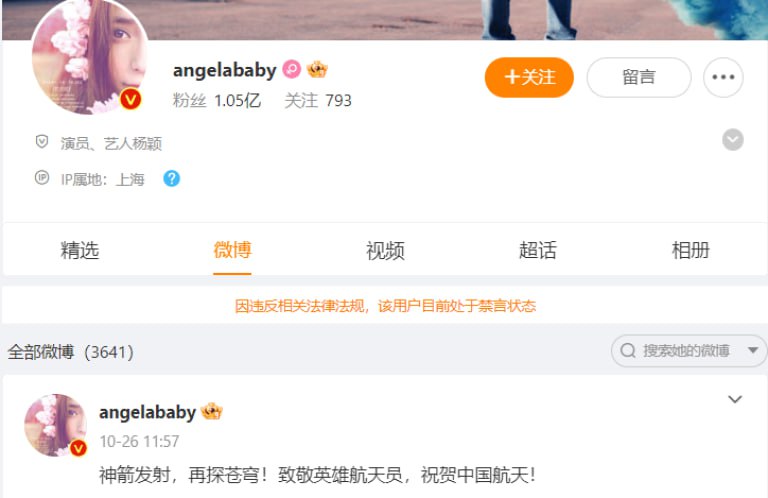This screenshot has height=498, width=768.
Task: Open the 超话 tab
Action: click(538, 250)
